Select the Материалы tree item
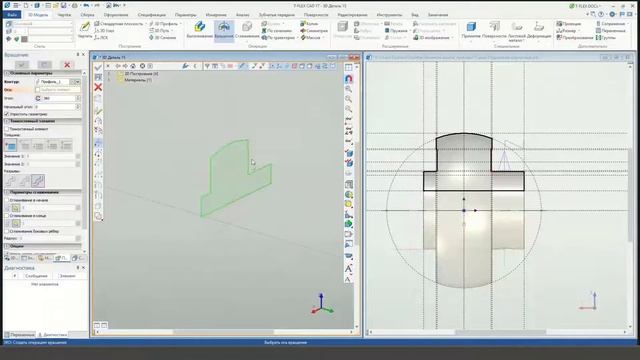 pyautogui.click(x=138, y=80)
